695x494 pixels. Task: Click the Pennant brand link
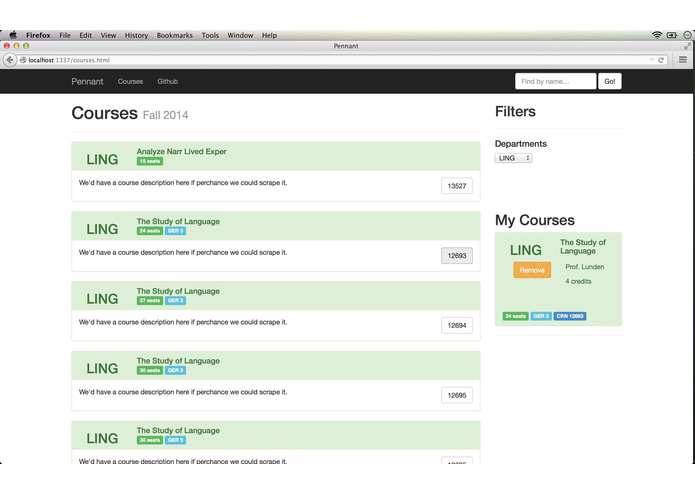[x=87, y=82]
